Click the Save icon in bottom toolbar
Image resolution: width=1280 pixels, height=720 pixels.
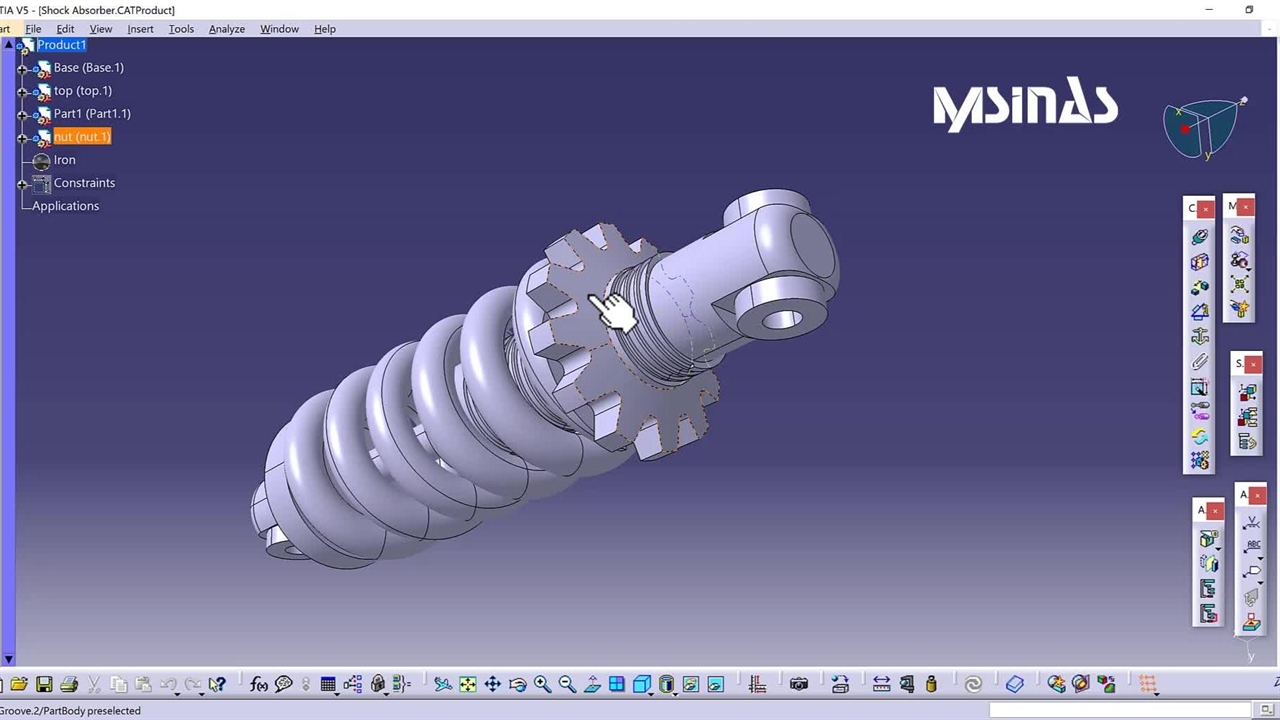click(44, 684)
